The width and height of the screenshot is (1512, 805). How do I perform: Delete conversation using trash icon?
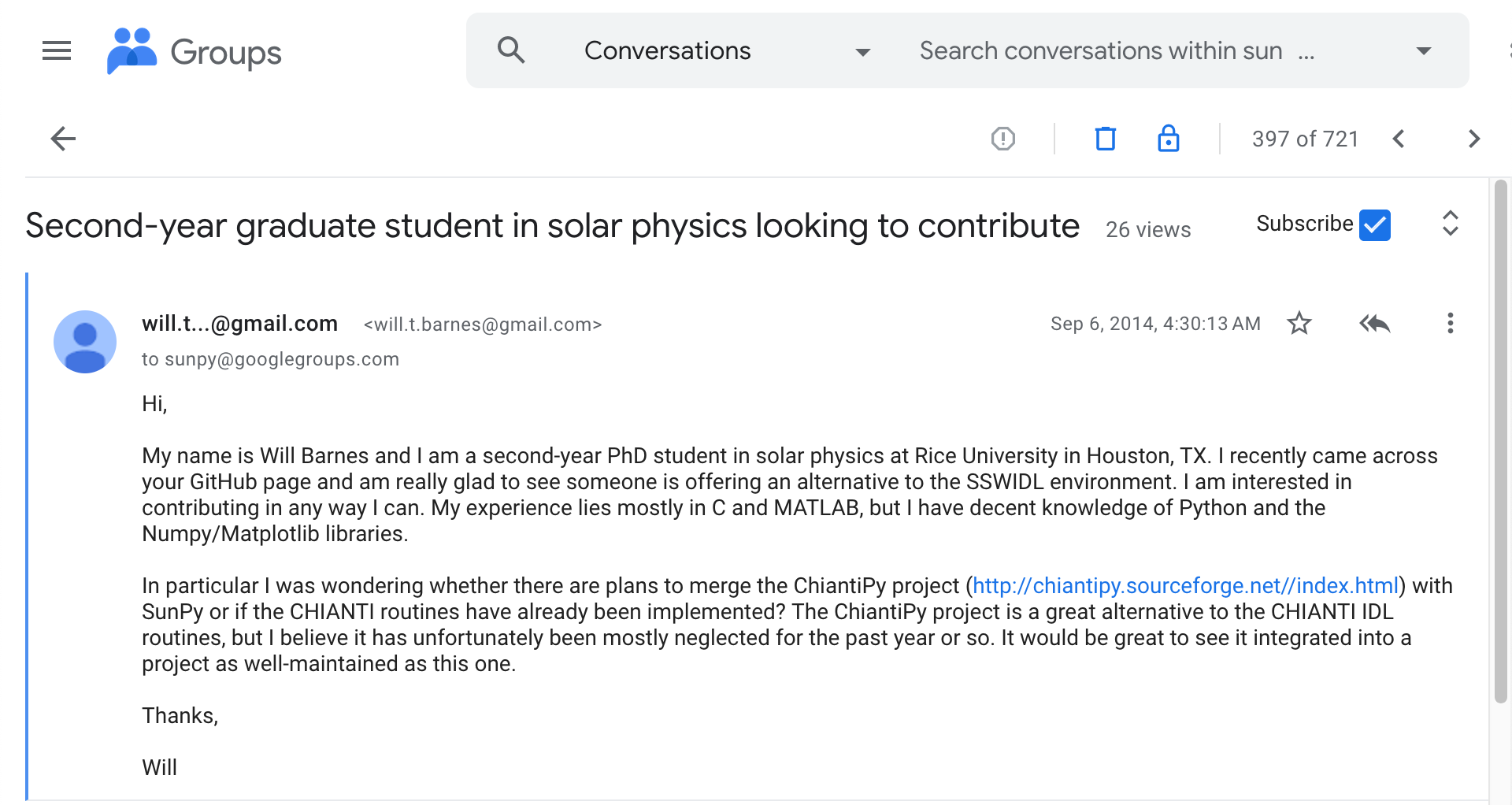click(1106, 139)
